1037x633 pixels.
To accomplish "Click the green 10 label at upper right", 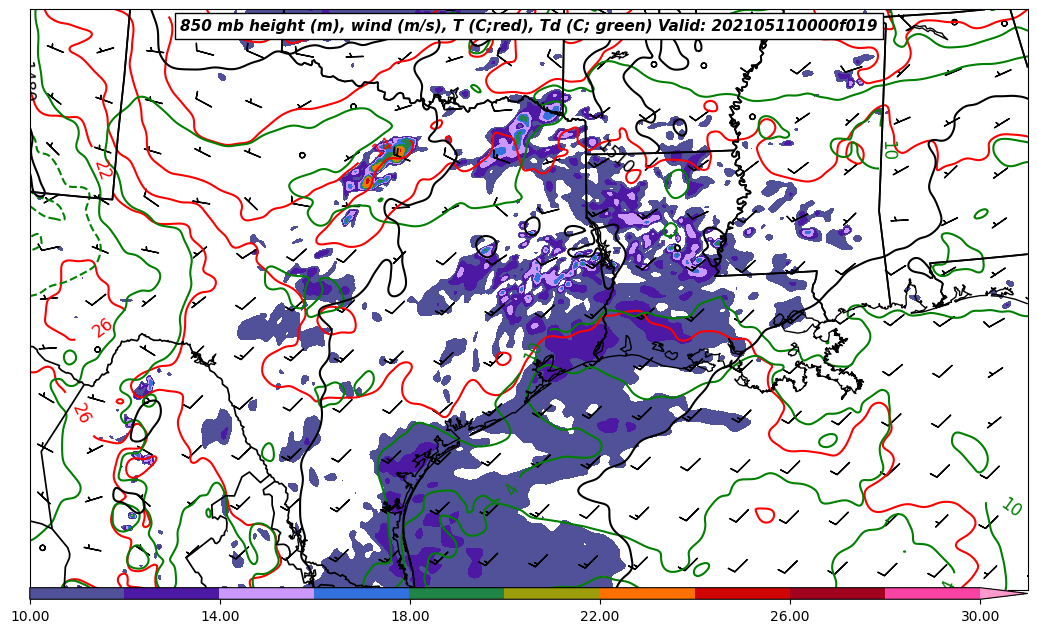I will 889,150.
